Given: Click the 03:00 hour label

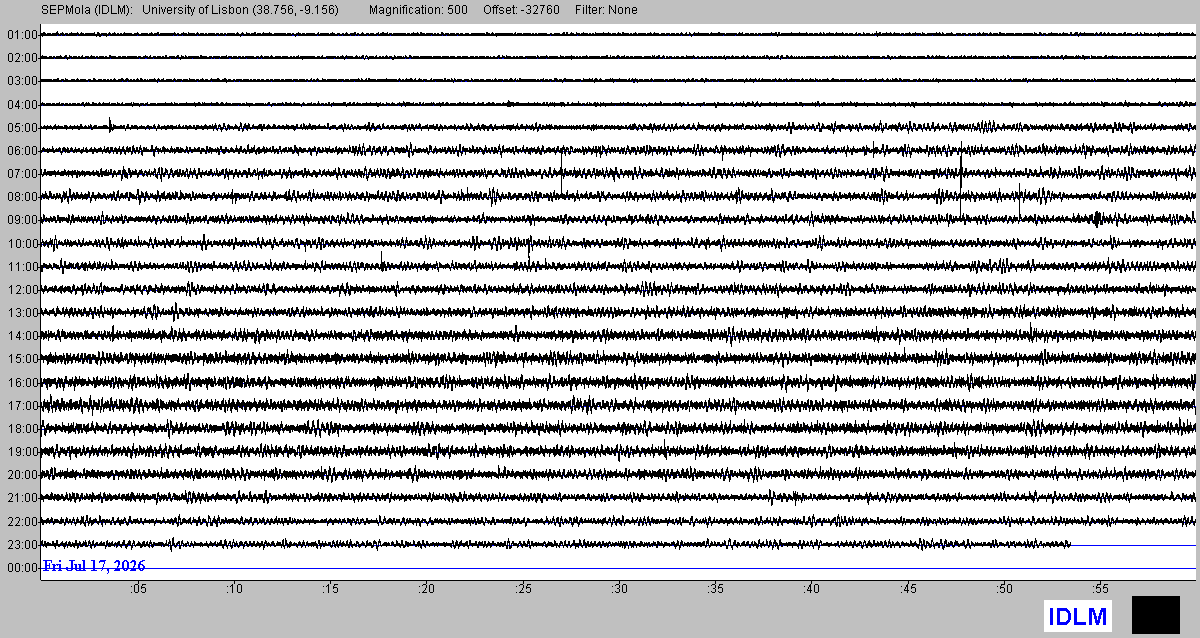Looking at the screenshot, I should tap(22, 81).
